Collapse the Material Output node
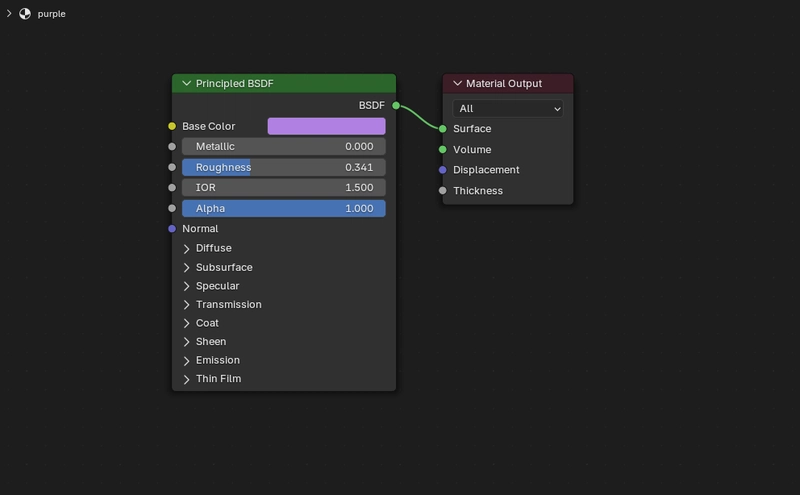The image size is (800, 495). [x=457, y=83]
